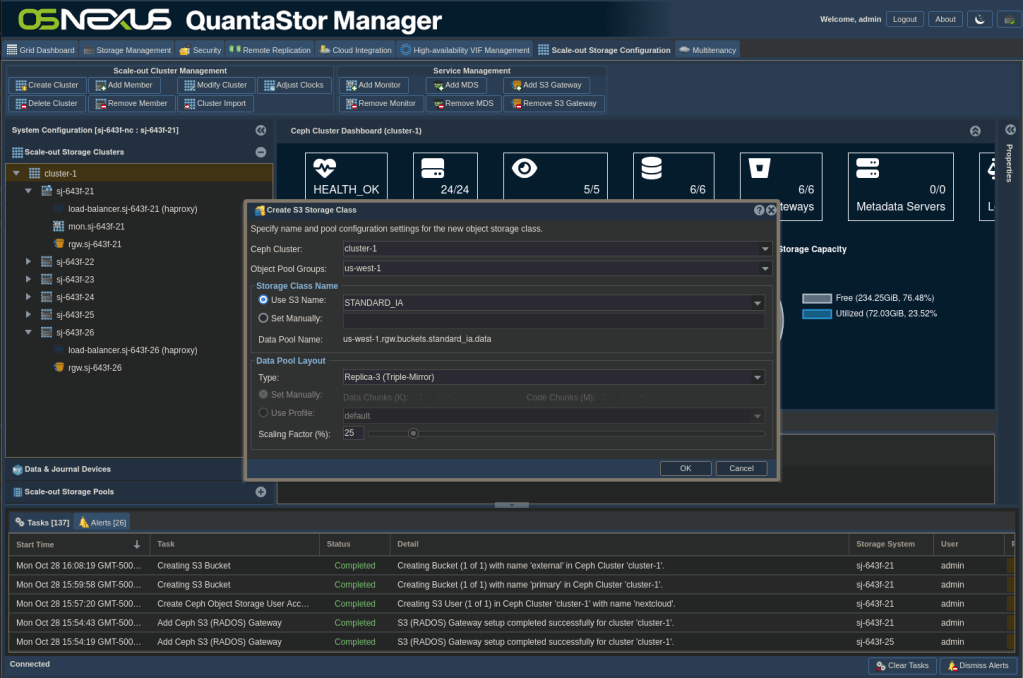Open help icon in dialog title bar
1023x678 pixels.
click(x=759, y=210)
